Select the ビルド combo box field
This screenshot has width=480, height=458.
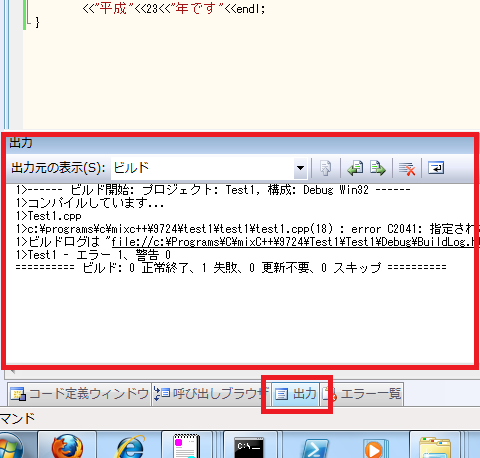[209, 168]
